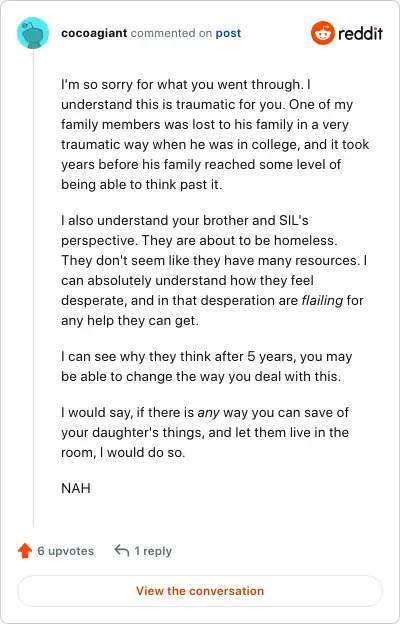This screenshot has width=400, height=624.
Task: Click the cocoagiant user avatar
Action: click(x=33, y=33)
